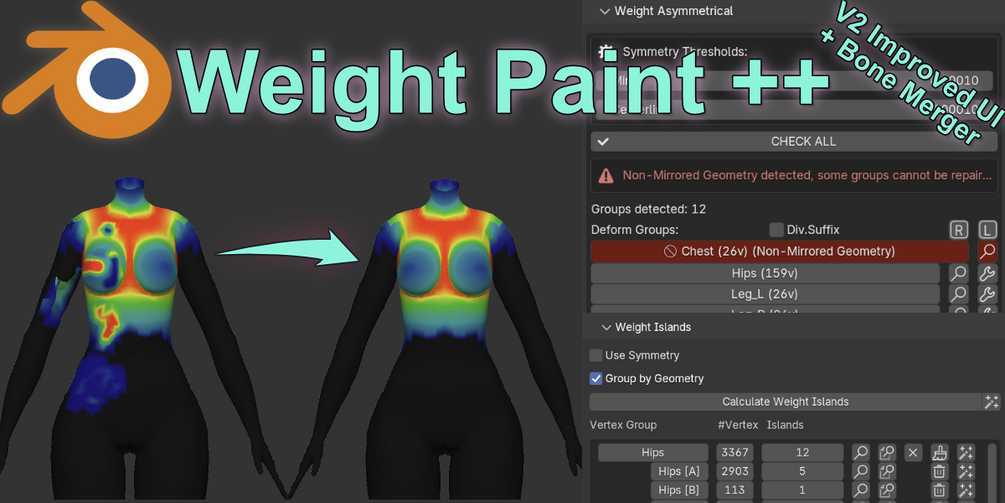Click Calculate Weight Islands button

[785, 402]
